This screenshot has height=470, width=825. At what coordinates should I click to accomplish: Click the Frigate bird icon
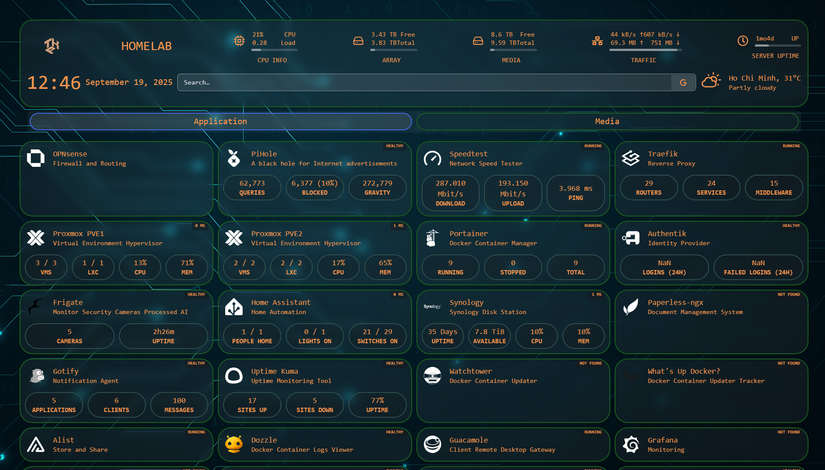[x=36, y=307]
